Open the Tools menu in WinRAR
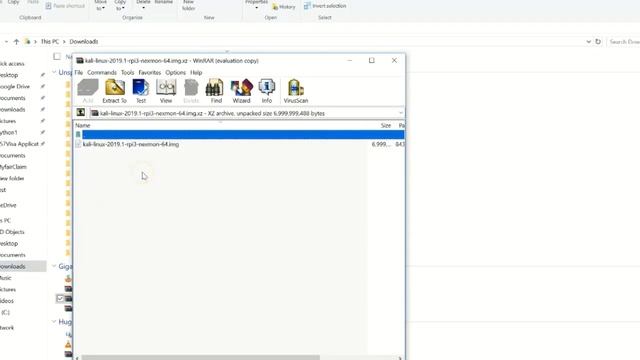The width and height of the screenshot is (640, 360). (x=127, y=73)
